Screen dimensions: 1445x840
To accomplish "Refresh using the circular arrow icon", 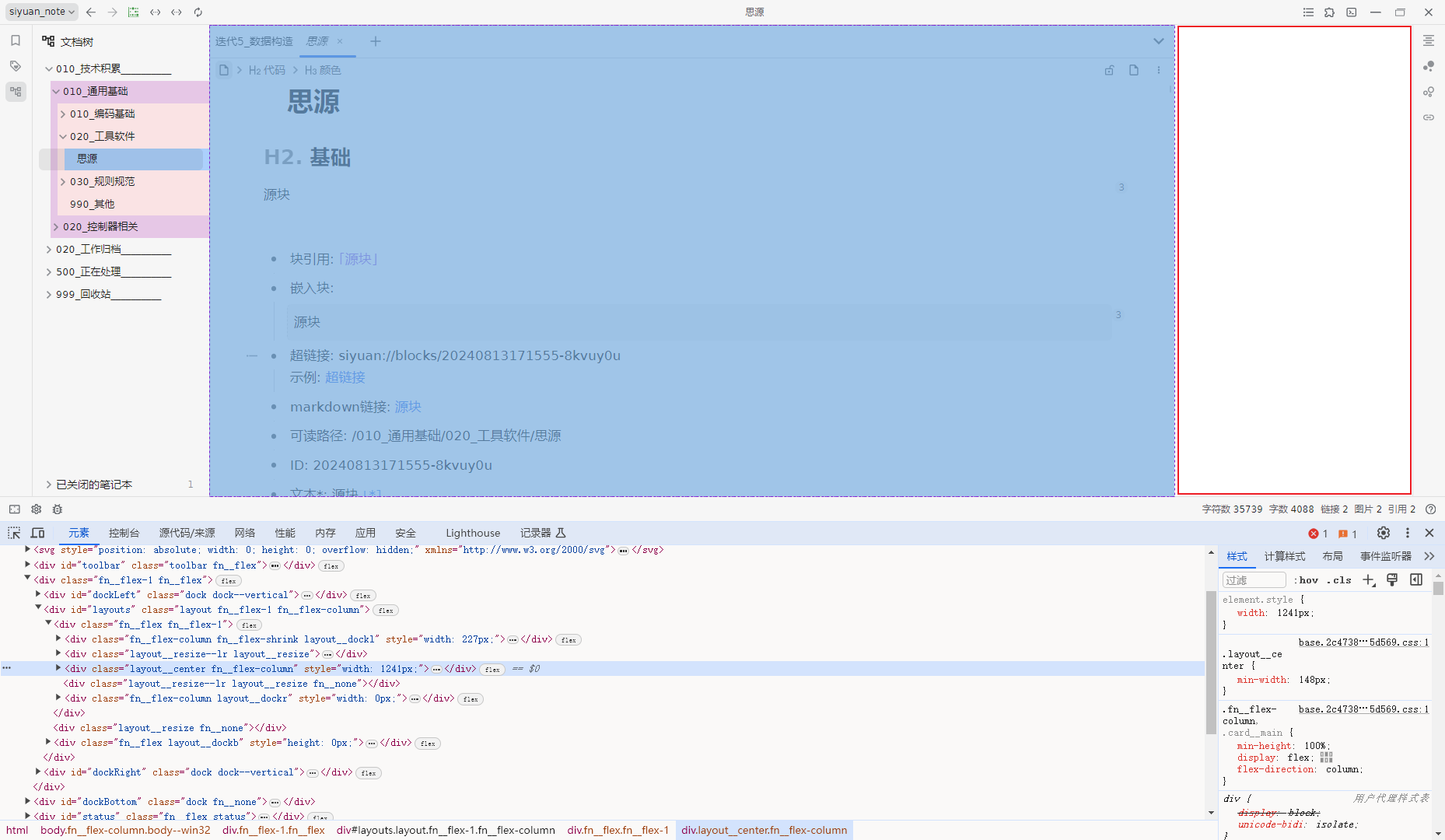I will [x=198, y=12].
